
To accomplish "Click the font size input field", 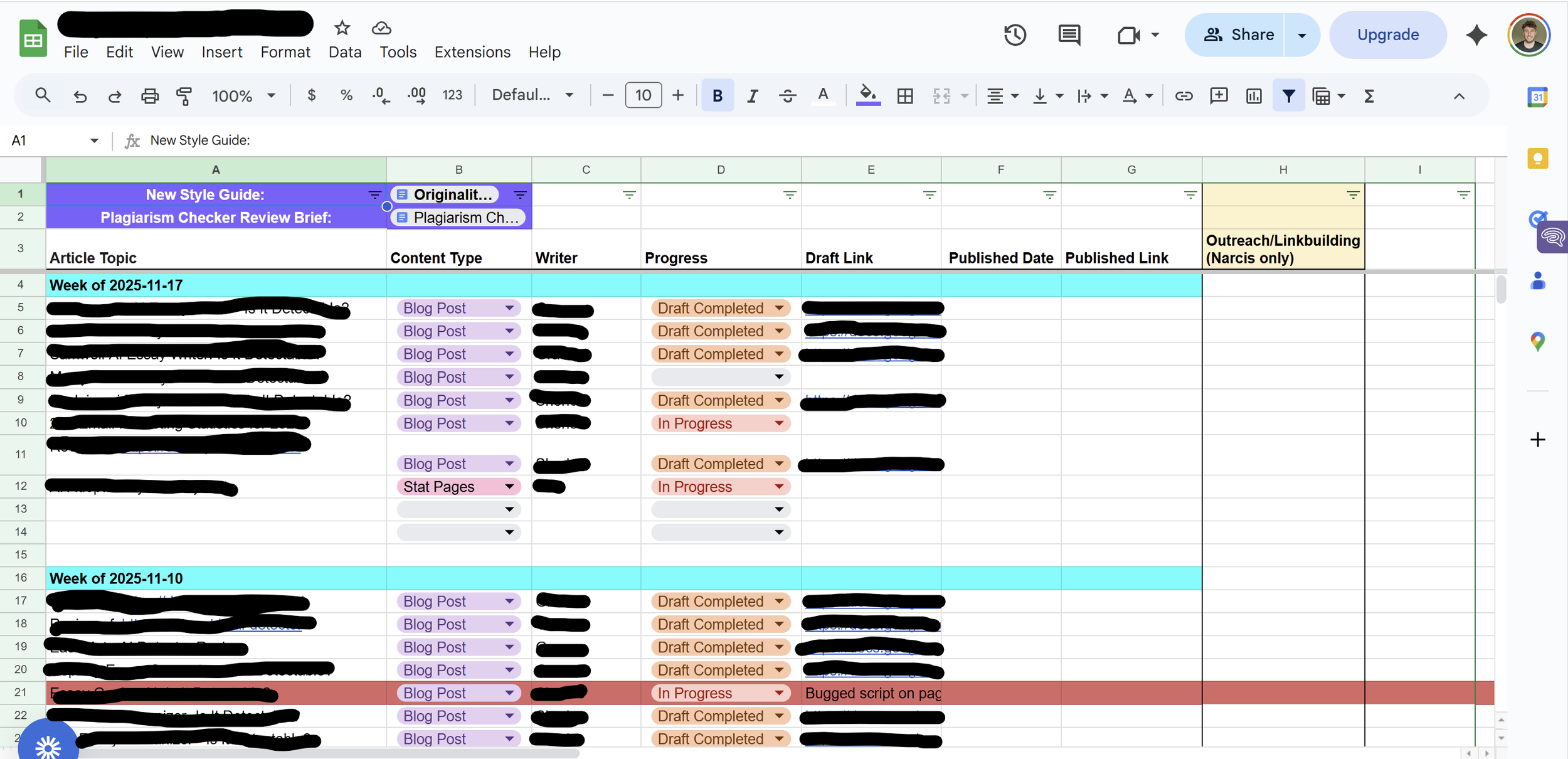I will [x=643, y=95].
